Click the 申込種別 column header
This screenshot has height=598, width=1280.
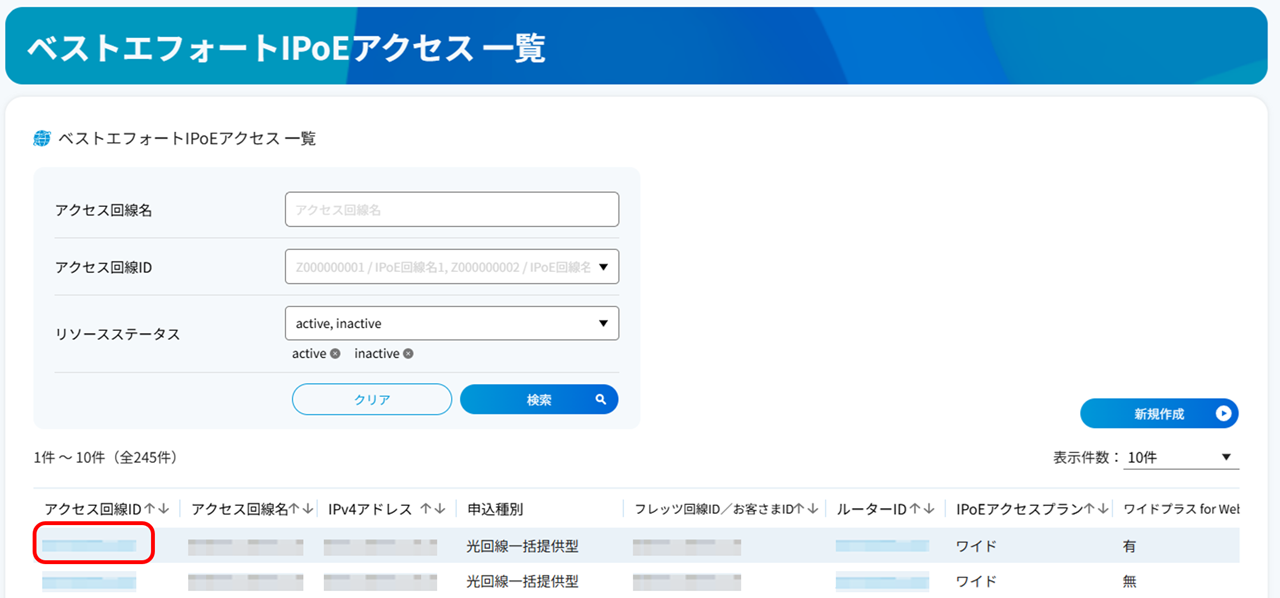(495, 509)
